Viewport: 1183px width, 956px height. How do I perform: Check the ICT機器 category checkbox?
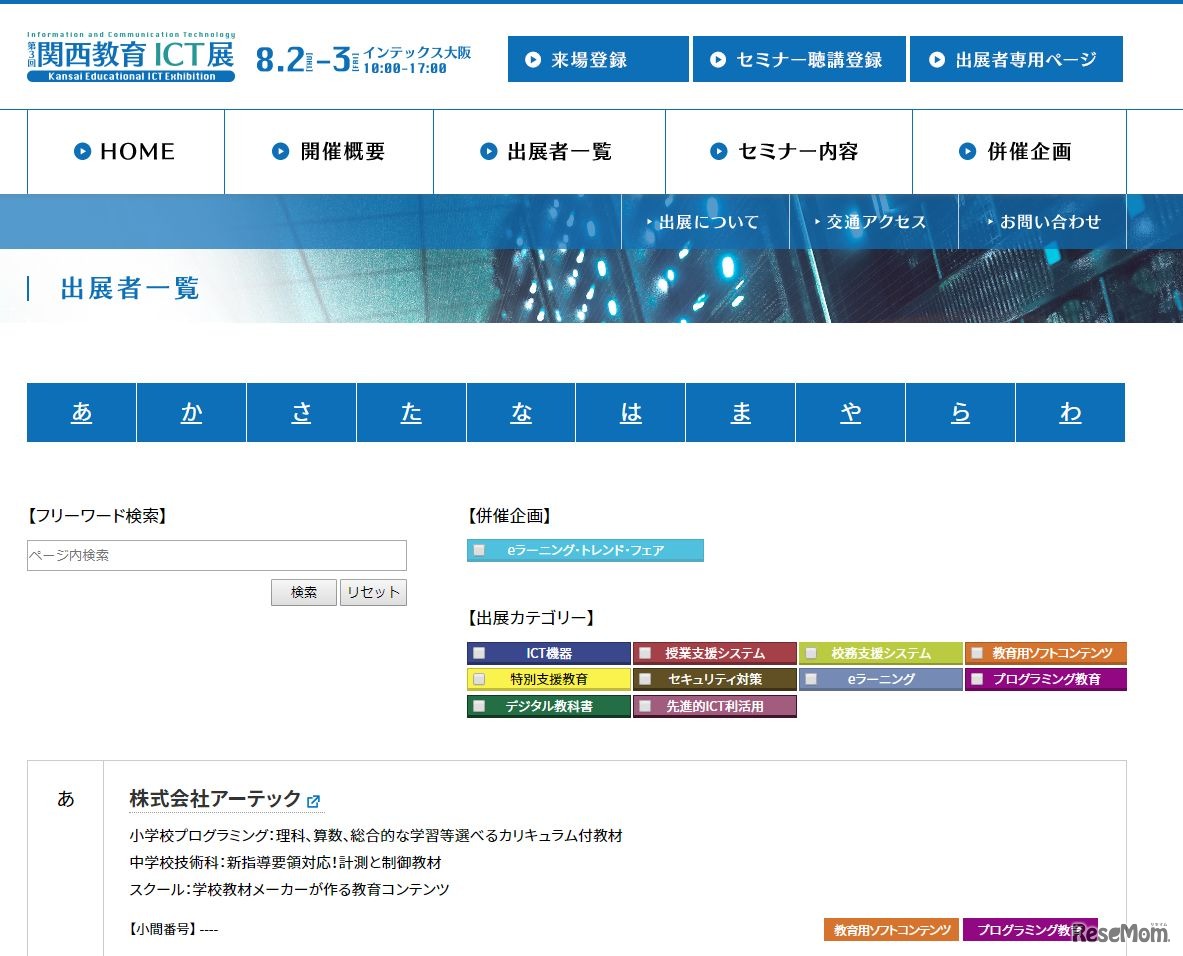coord(479,653)
